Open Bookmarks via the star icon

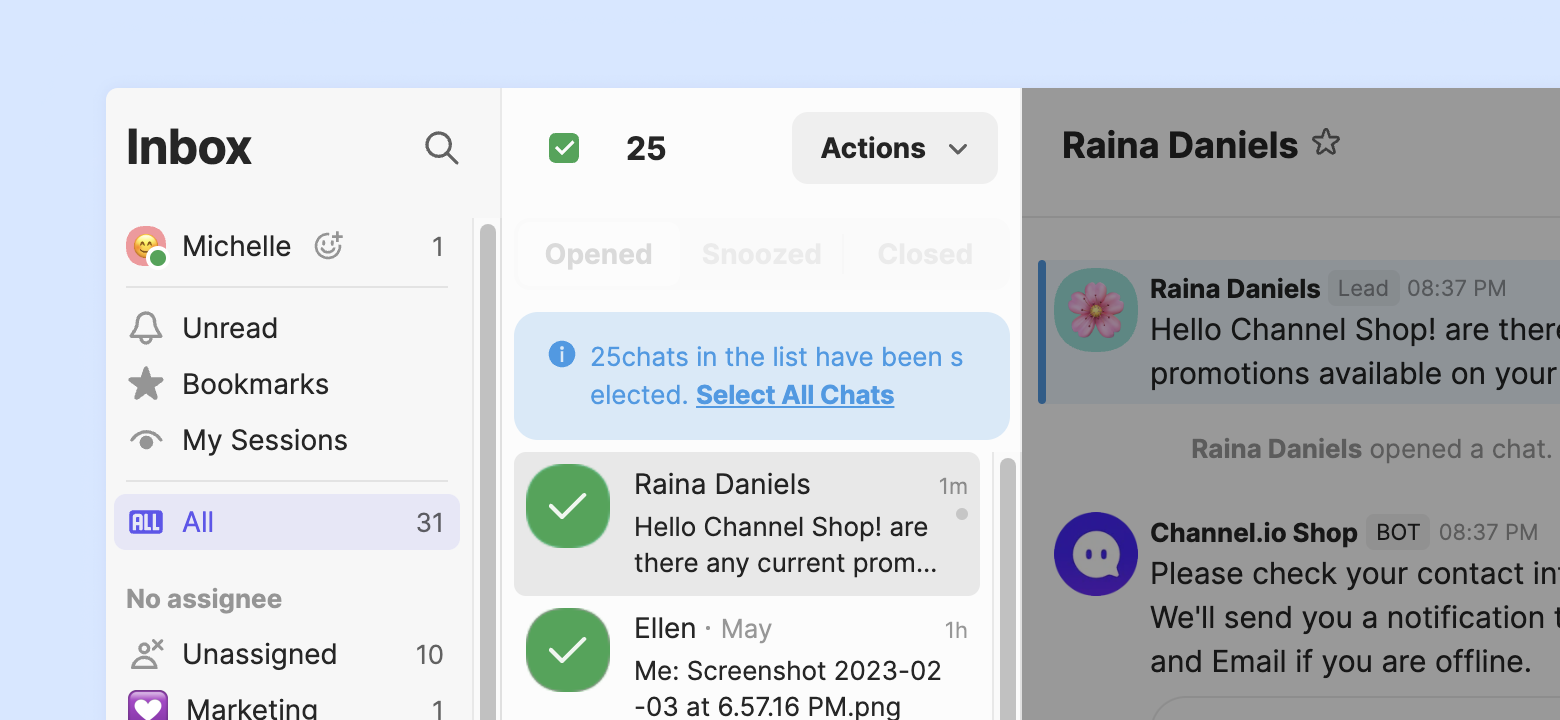[146, 384]
